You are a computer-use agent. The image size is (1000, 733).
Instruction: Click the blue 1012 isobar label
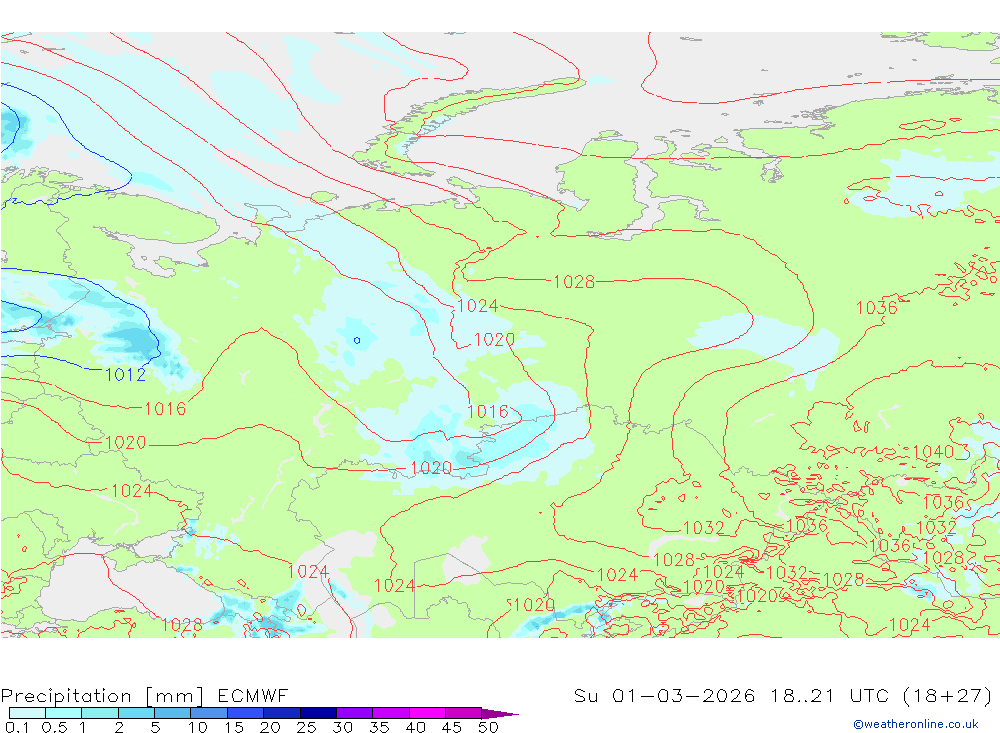pos(126,374)
